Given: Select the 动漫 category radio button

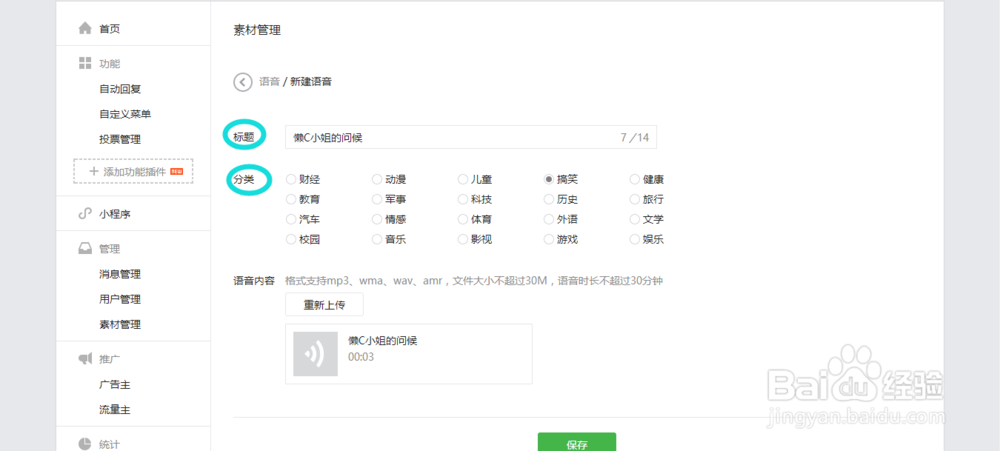Looking at the screenshot, I should click(376, 179).
